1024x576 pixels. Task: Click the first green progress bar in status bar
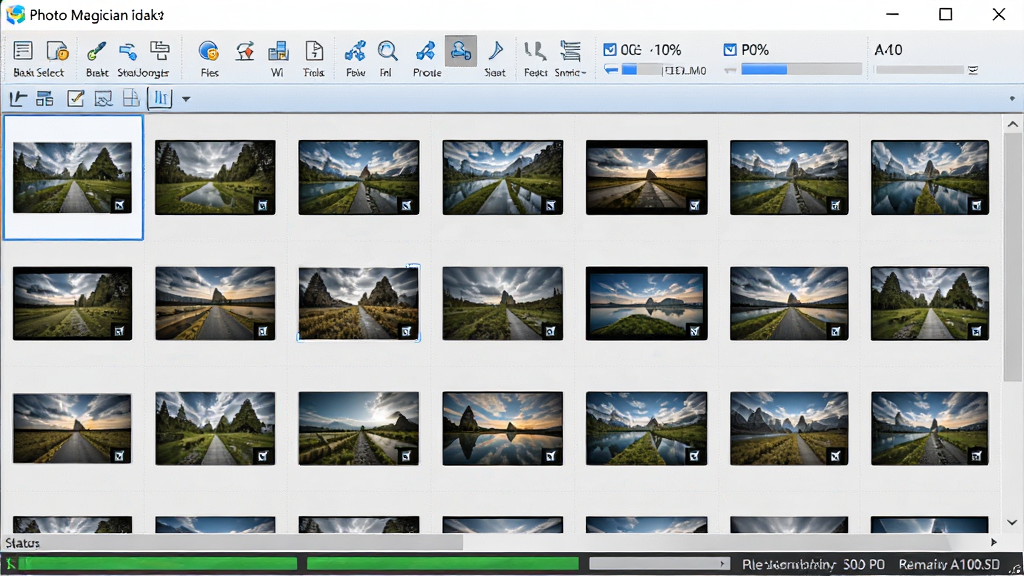tap(157, 564)
